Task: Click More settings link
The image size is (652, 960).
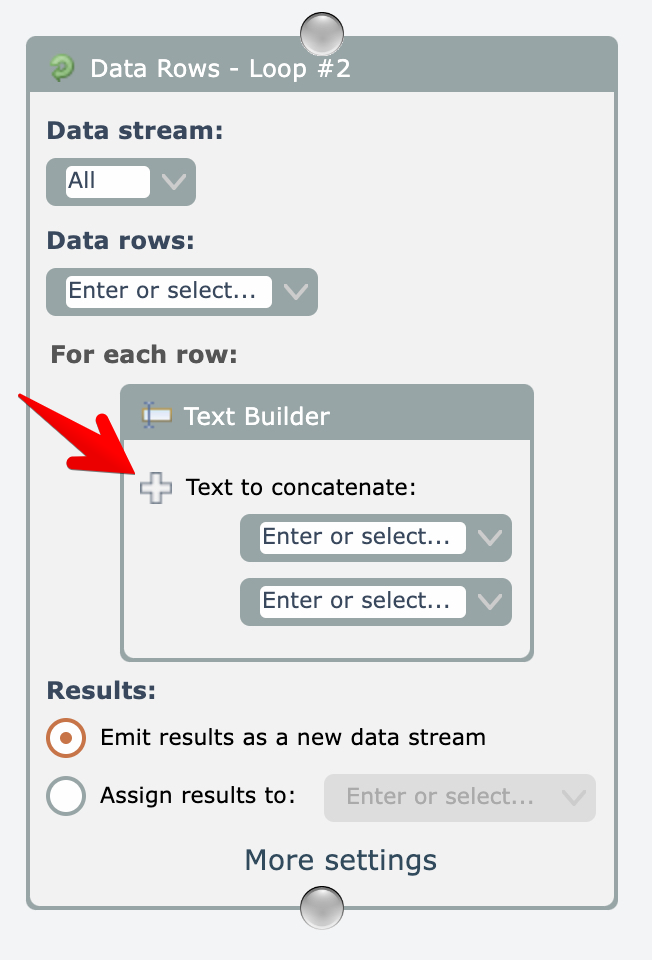Action: pos(341,860)
